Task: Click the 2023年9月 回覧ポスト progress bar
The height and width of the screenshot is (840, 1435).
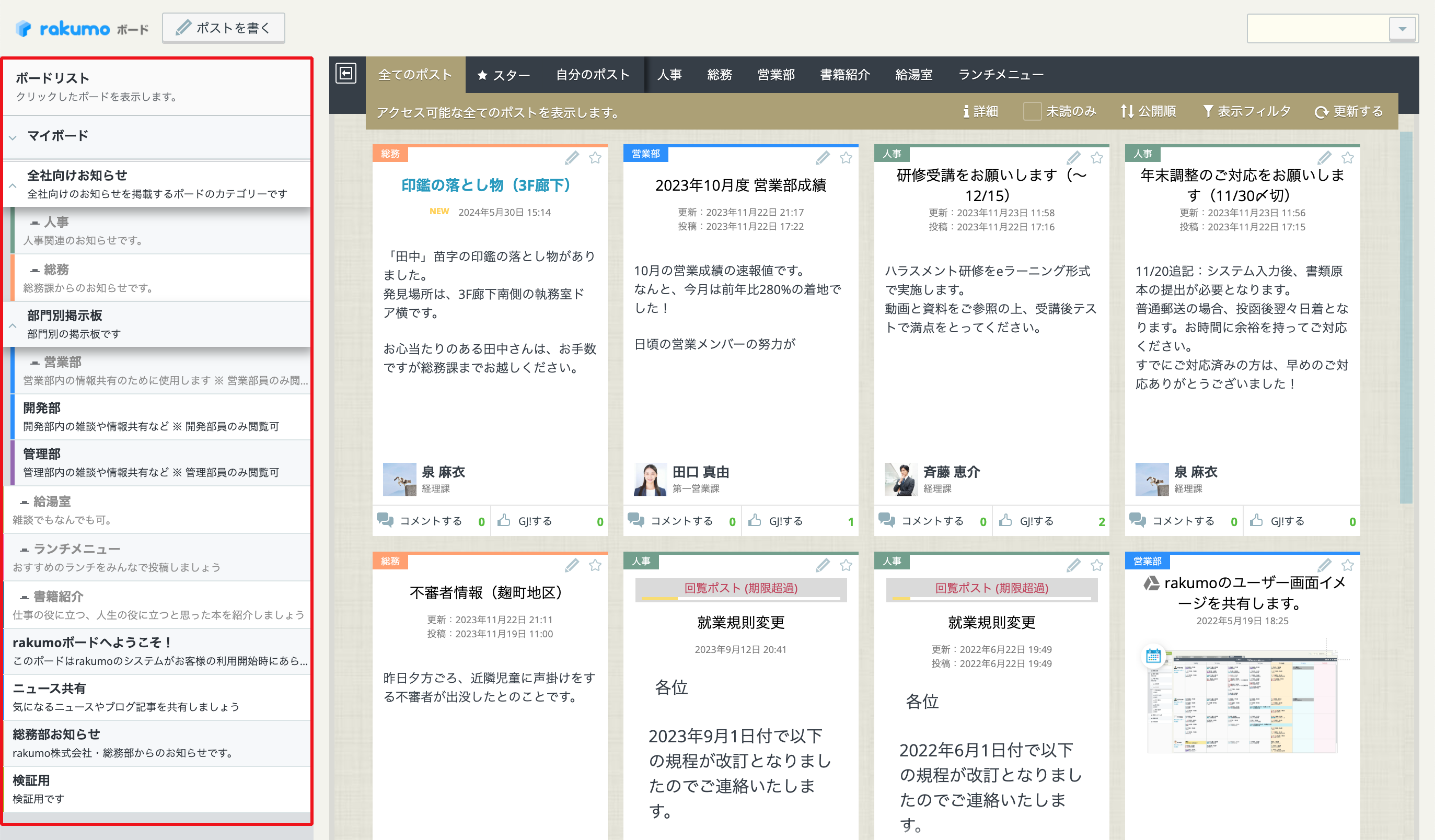Action: click(741, 599)
